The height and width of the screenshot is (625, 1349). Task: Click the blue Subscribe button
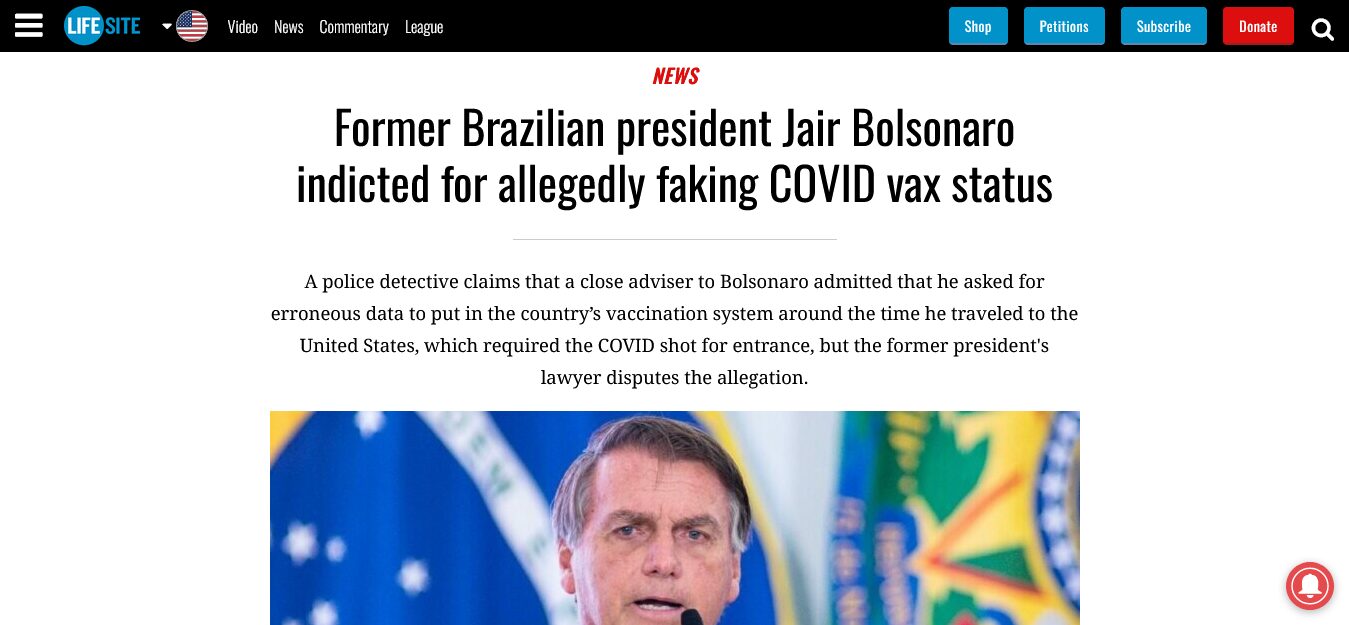(1164, 26)
